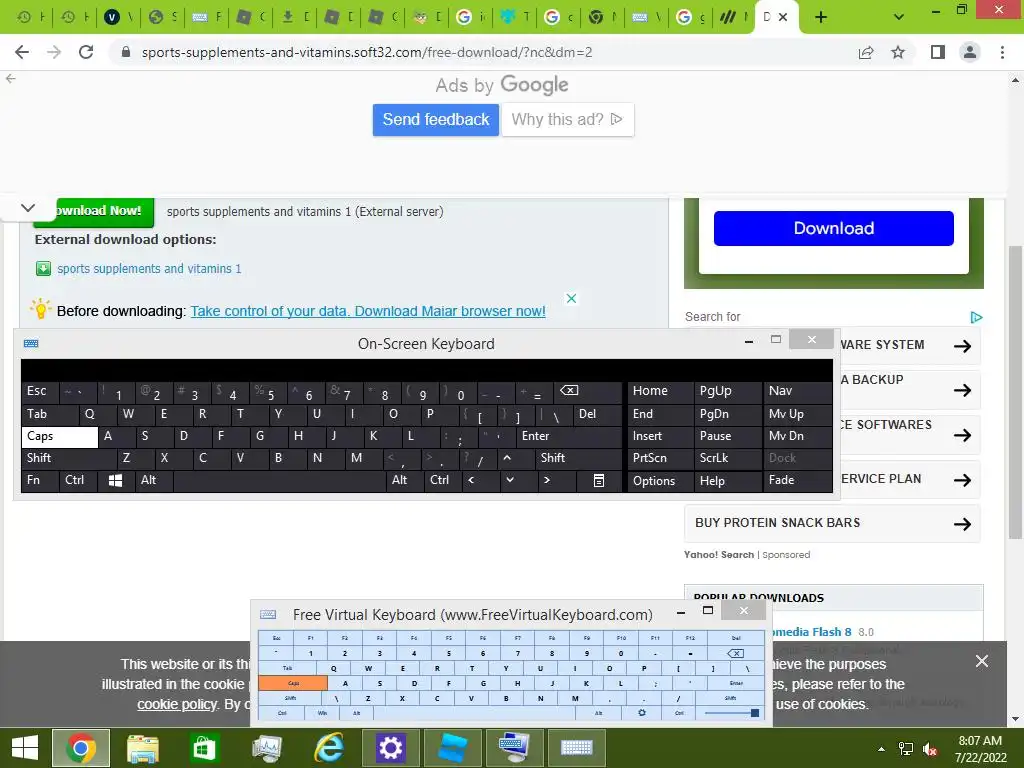Open Internet Explorer from the taskbar

329,748
